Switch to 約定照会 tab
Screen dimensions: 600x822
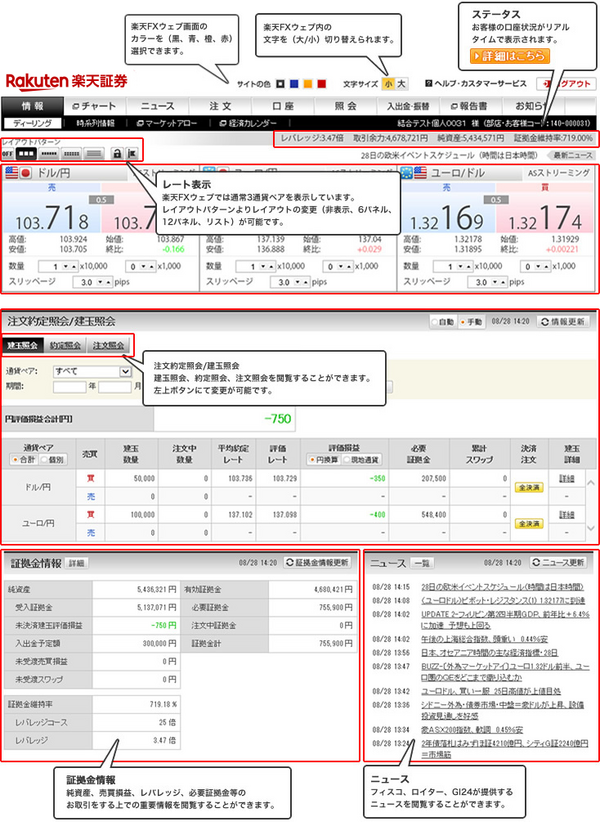66,345
